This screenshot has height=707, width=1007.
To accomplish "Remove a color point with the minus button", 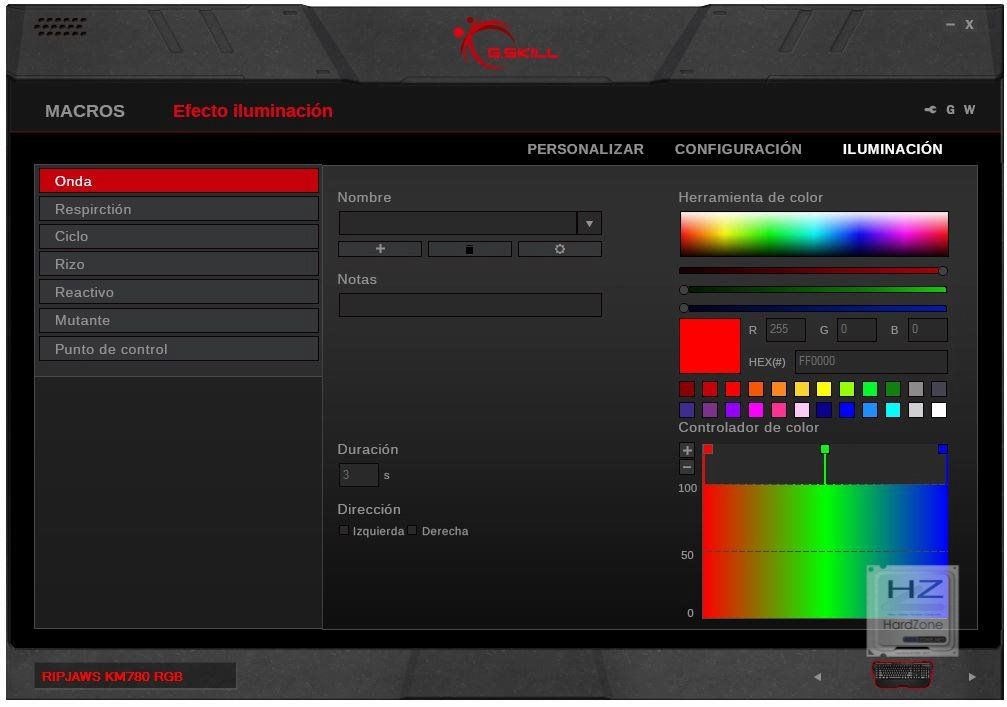I will 687,467.
